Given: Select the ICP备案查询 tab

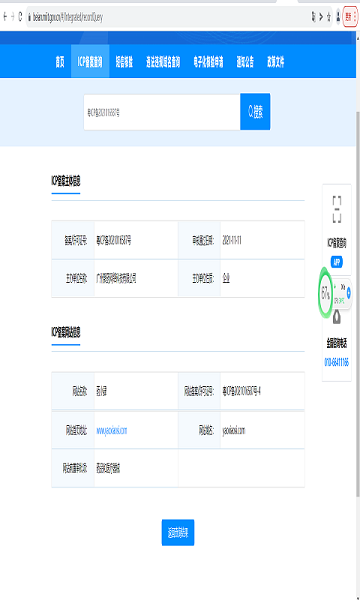Looking at the screenshot, I should 90,61.
